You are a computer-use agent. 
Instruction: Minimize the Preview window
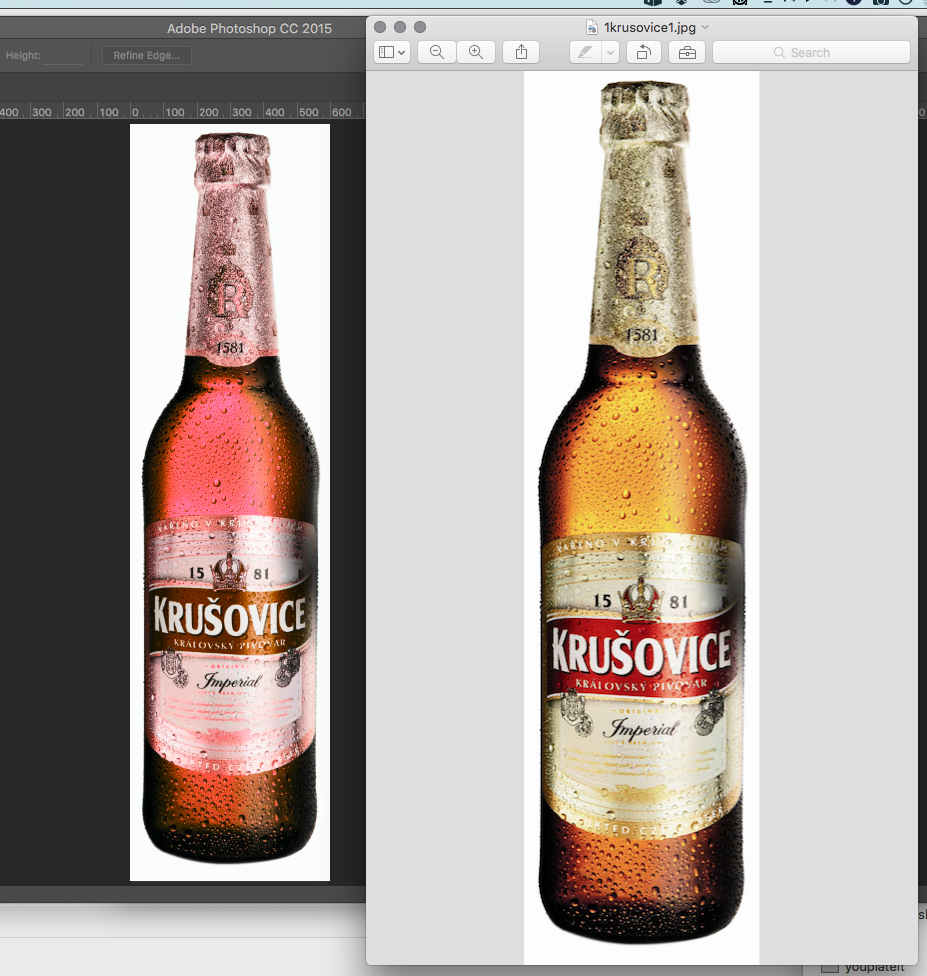400,27
